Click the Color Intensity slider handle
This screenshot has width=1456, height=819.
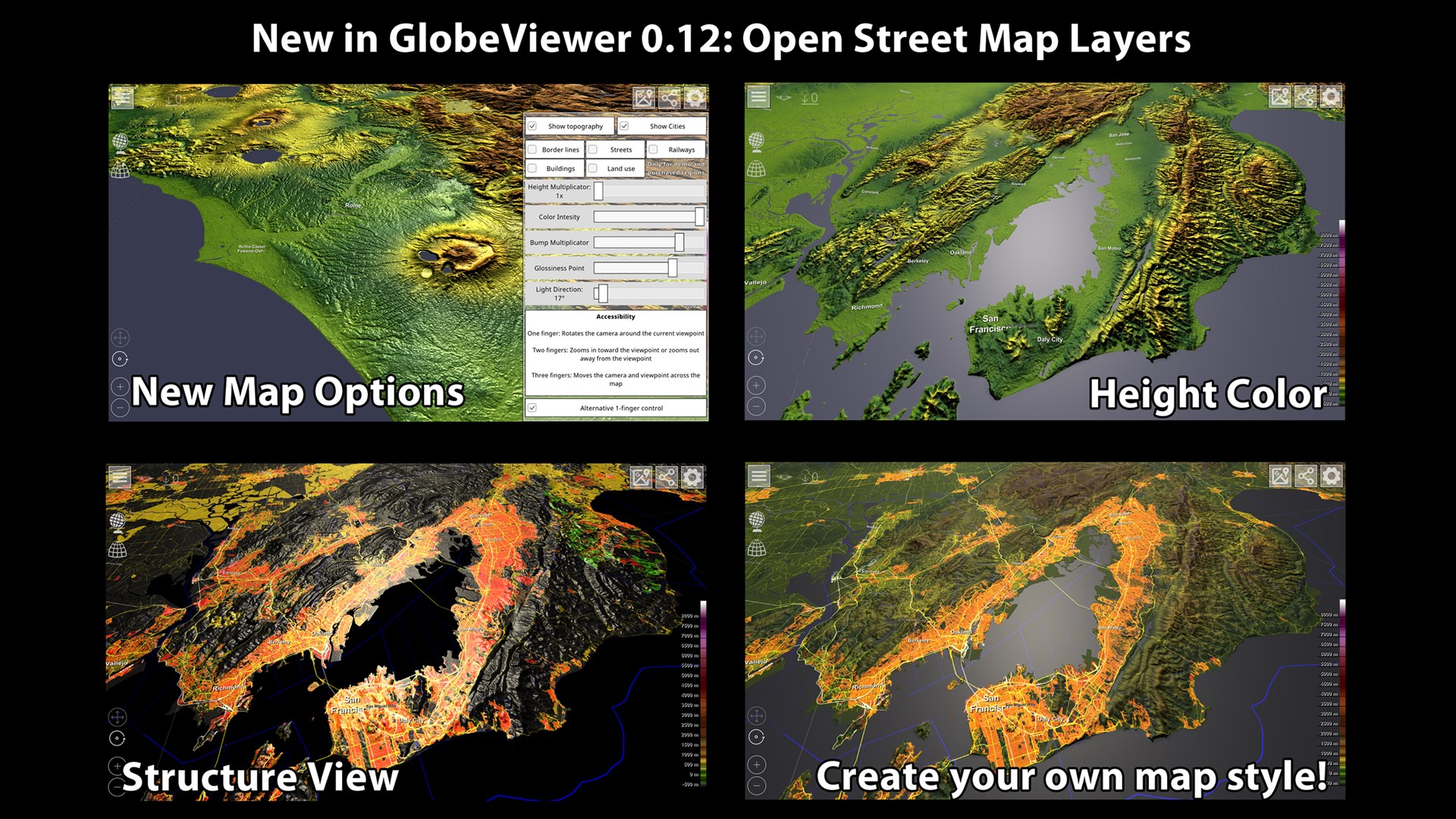(699, 217)
